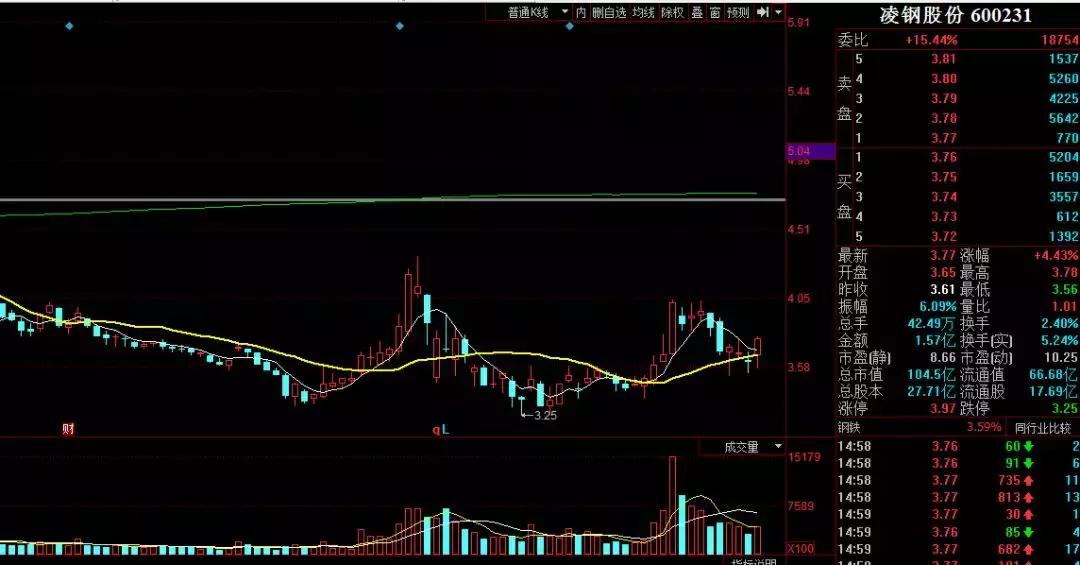Click the 开盘 value 3.65
1080x565 pixels.
point(944,273)
